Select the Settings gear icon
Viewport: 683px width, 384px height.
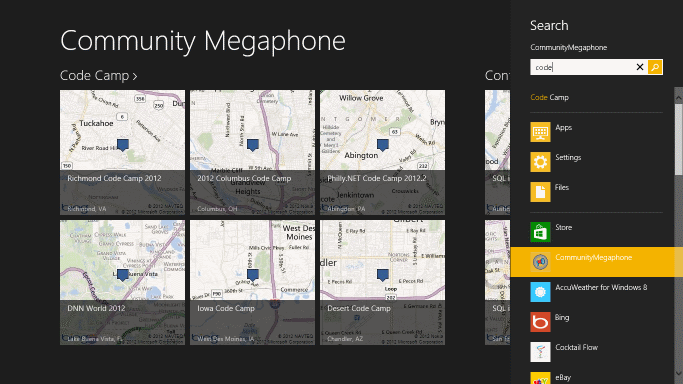(x=540, y=162)
